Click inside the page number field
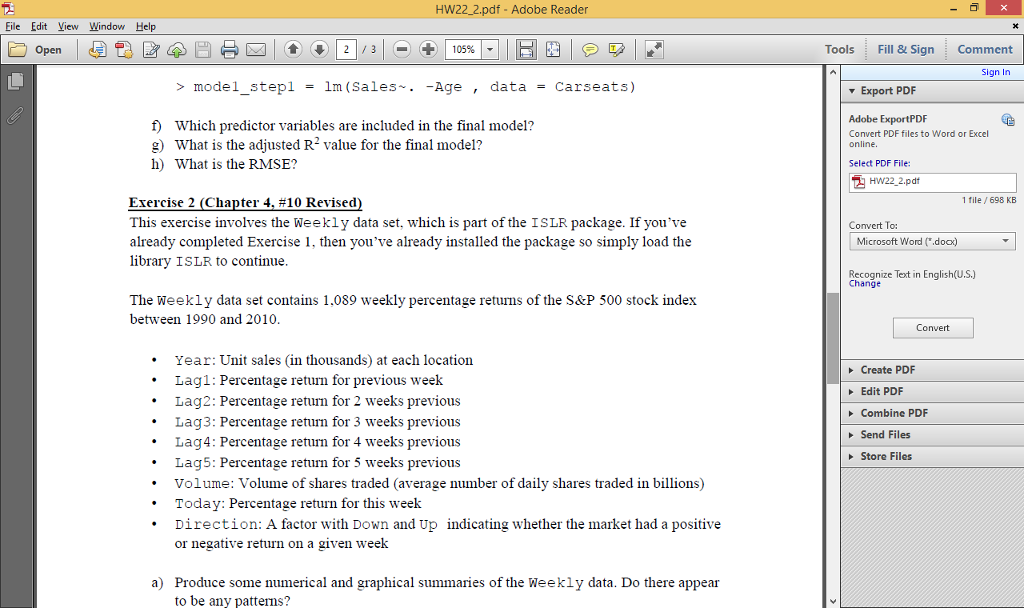 (345, 48)
